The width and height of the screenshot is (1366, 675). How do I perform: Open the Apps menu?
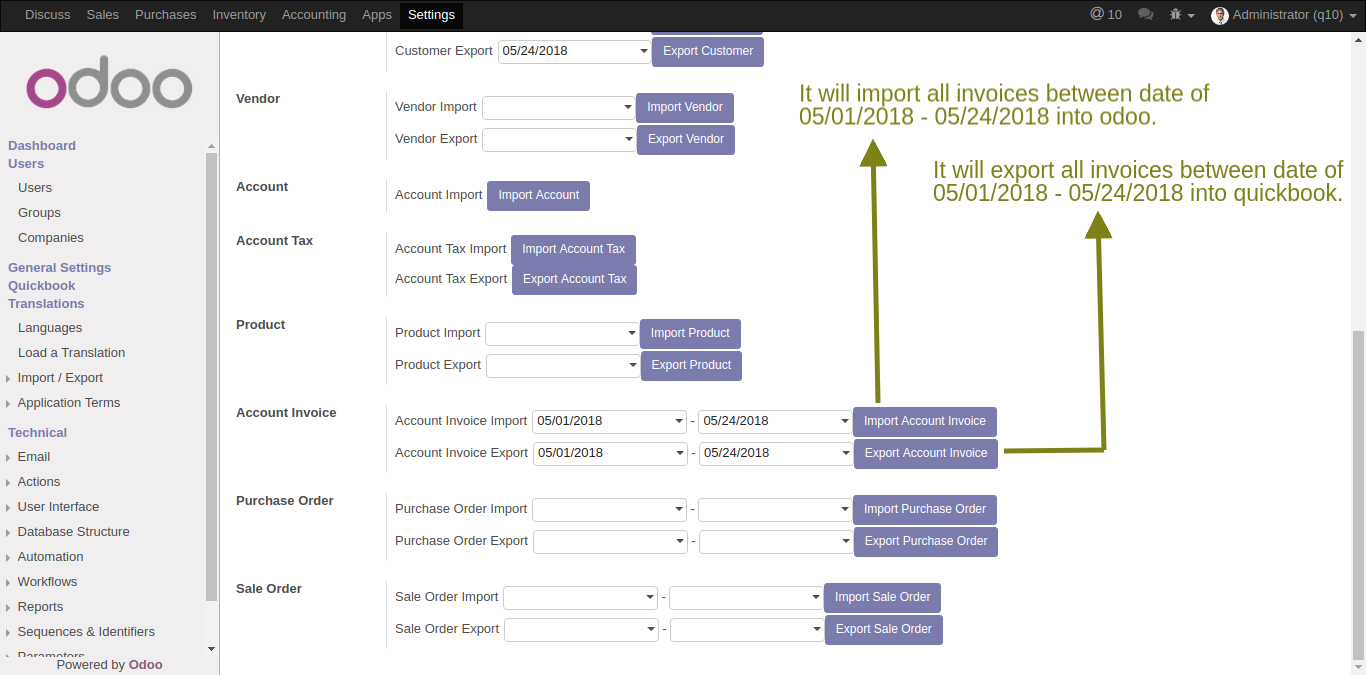tap(377, 15)
